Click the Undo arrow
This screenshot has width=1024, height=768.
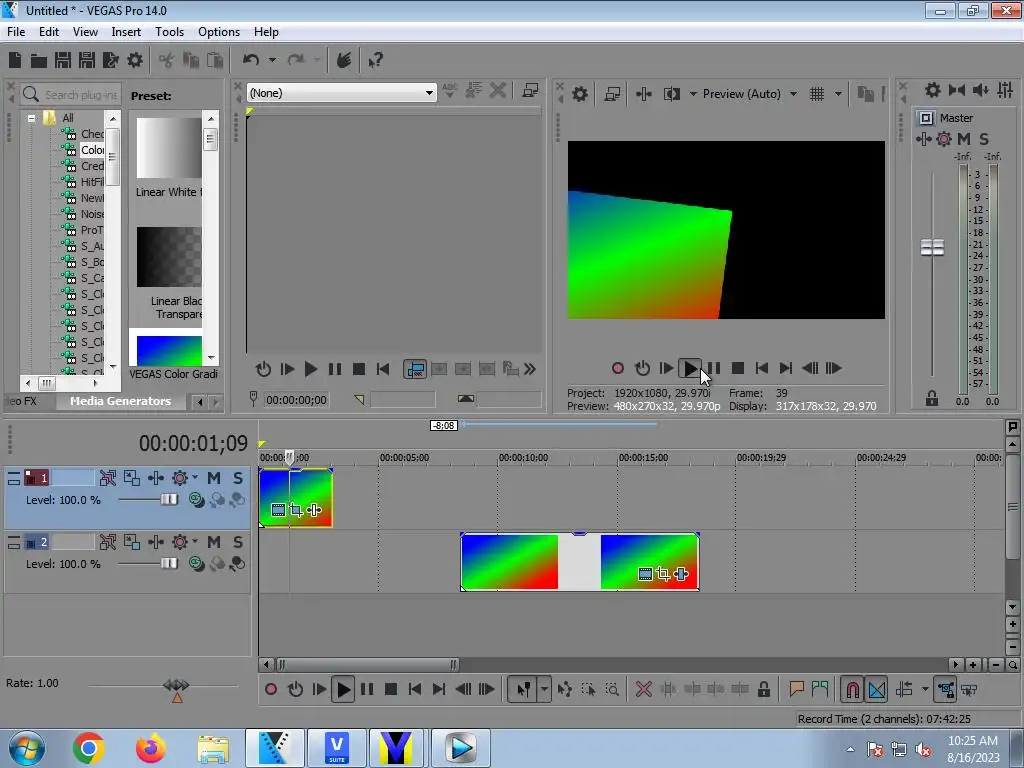click(251, 60)
